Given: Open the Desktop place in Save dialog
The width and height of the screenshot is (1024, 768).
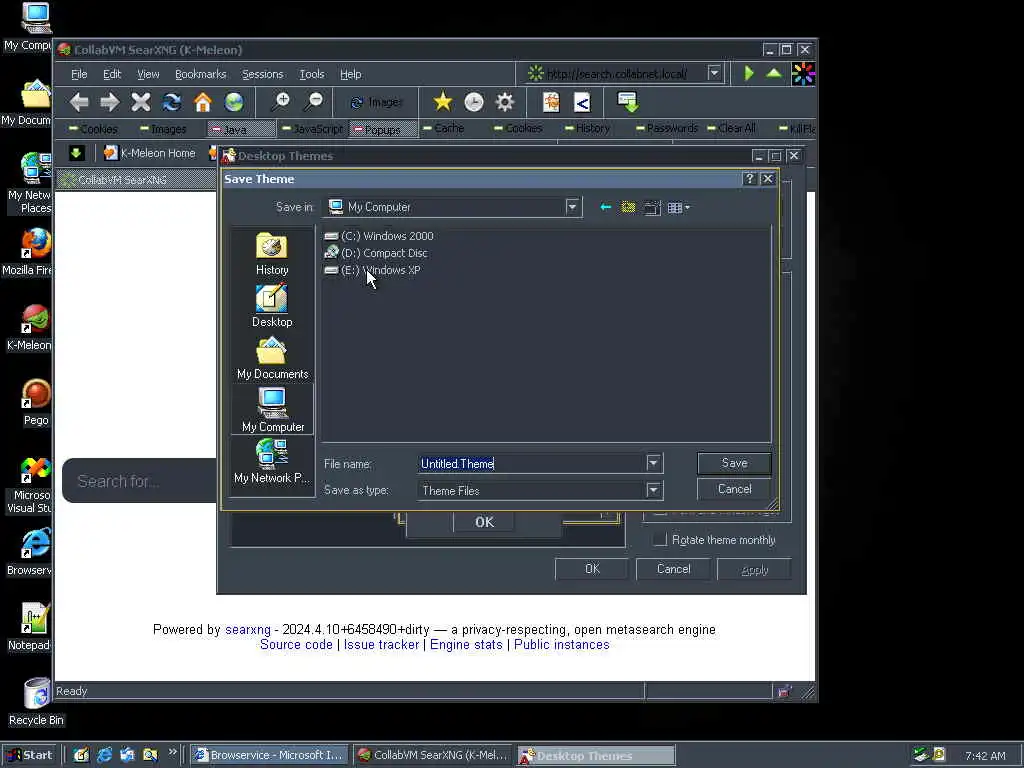Looking at the screenshot, I should [x=272, y=306].
